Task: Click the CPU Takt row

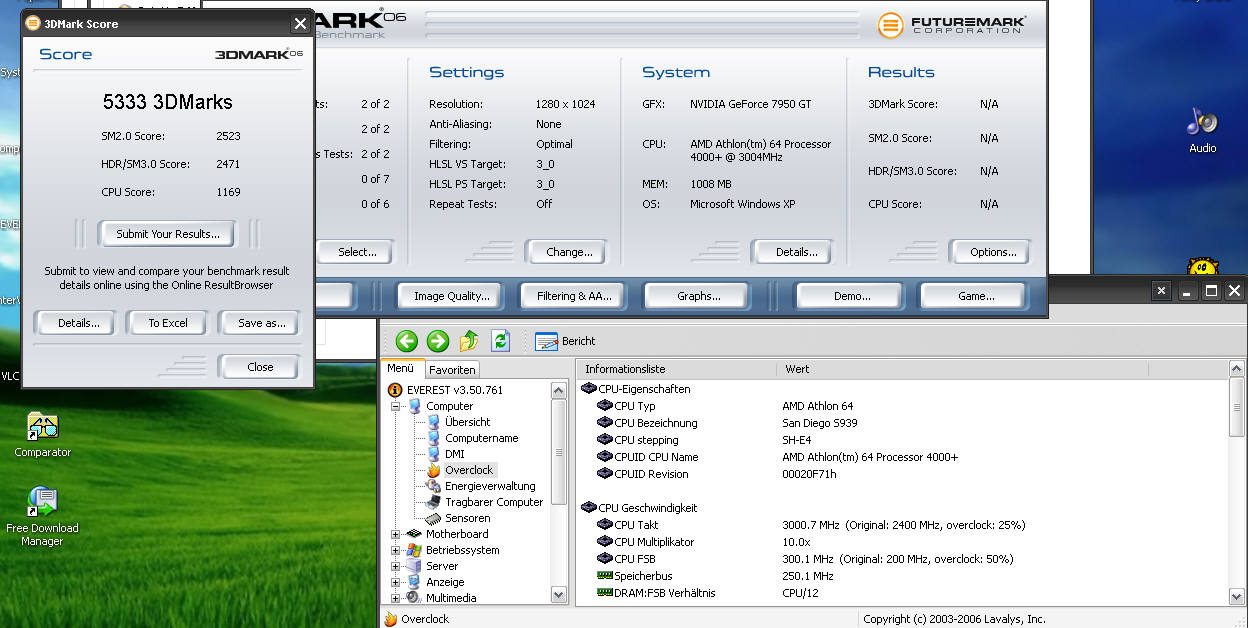Action: pyautogui.click(x=902, y=525)
